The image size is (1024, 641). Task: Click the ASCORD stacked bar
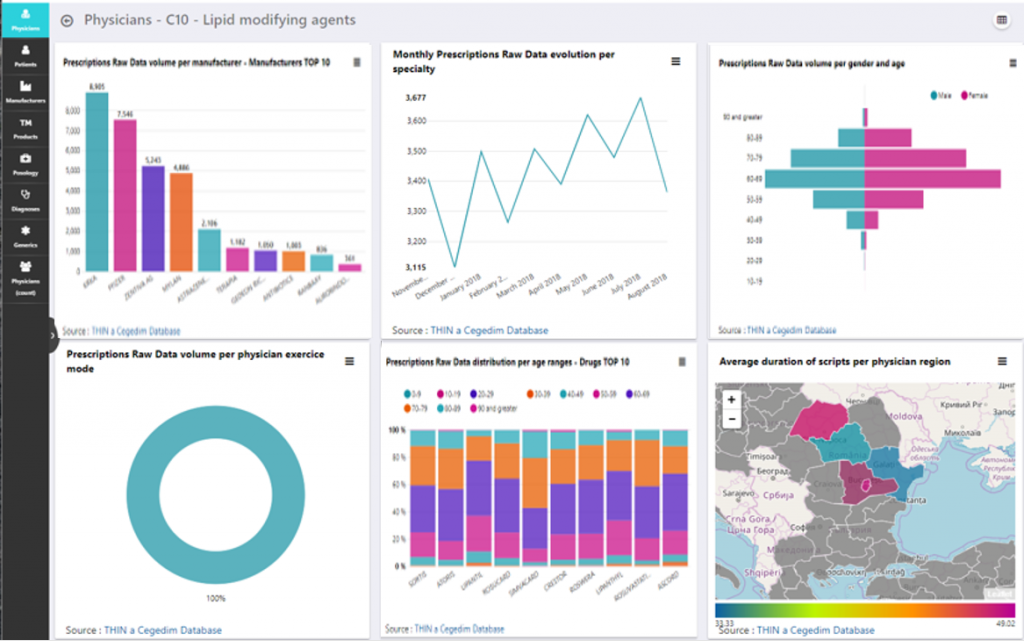pyautogui.click(x=675, y=497)
